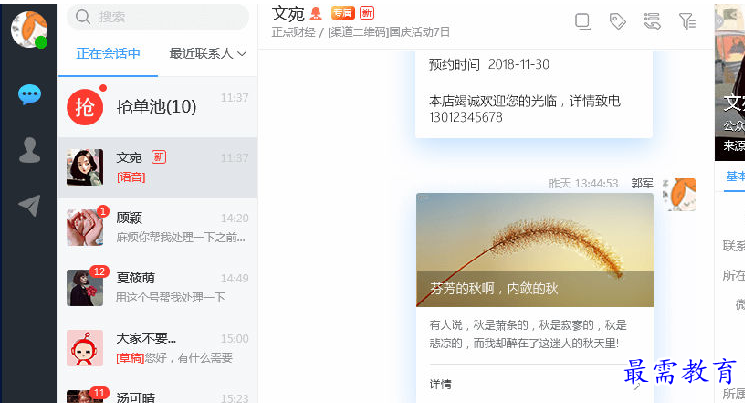This screenshot has height=403, width=745.
Task: Expand the 最近联系人 dropdown
Action: click(208, 54)
